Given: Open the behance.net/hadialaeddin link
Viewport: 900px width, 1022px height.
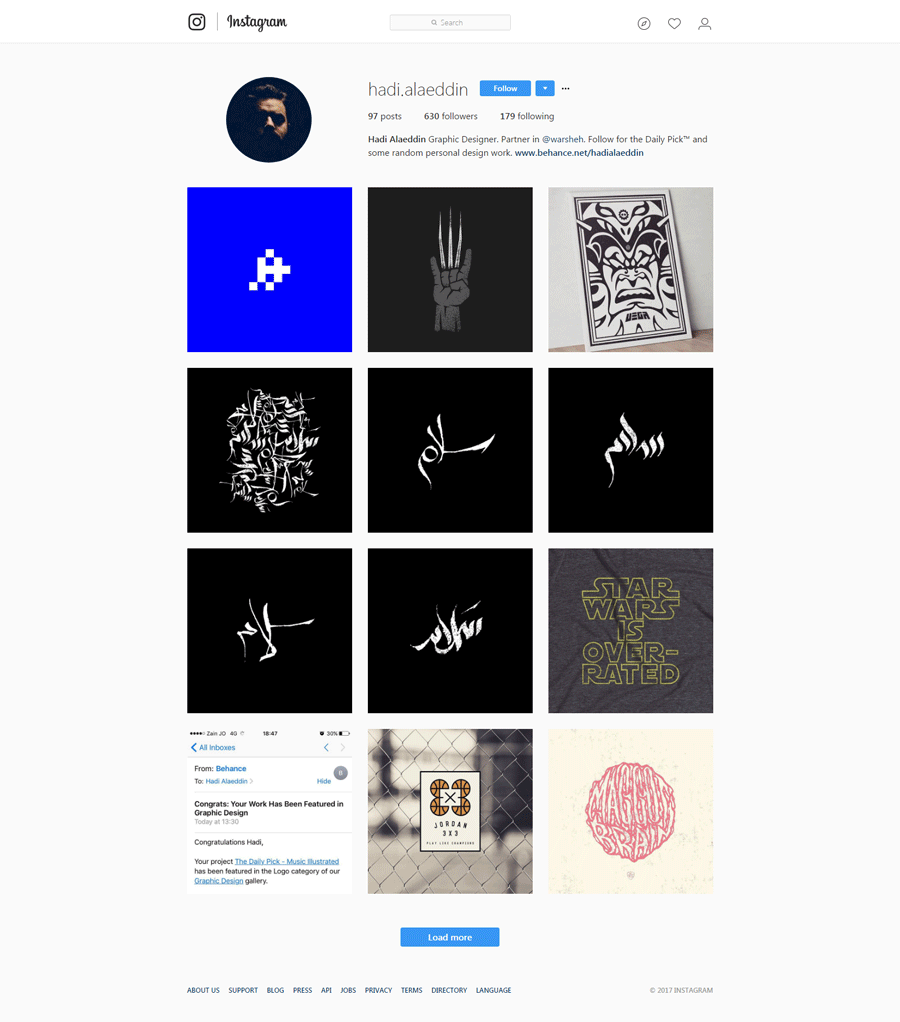Looking at the screenshot, I should point(579,153).
